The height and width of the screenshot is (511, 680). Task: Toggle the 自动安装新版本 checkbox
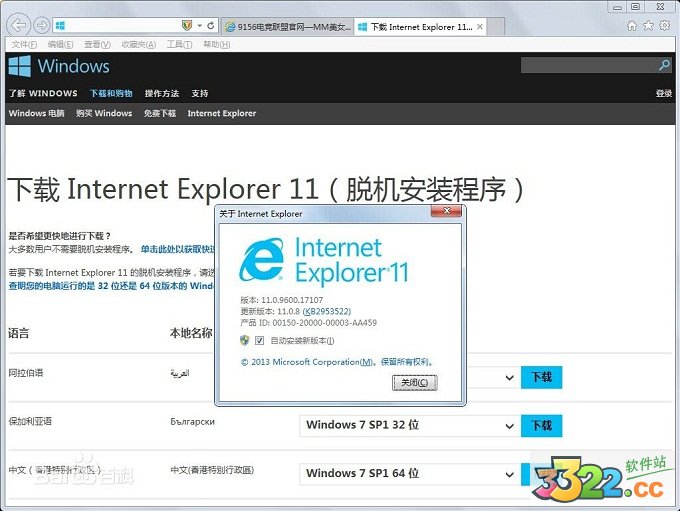click(259, 341)
